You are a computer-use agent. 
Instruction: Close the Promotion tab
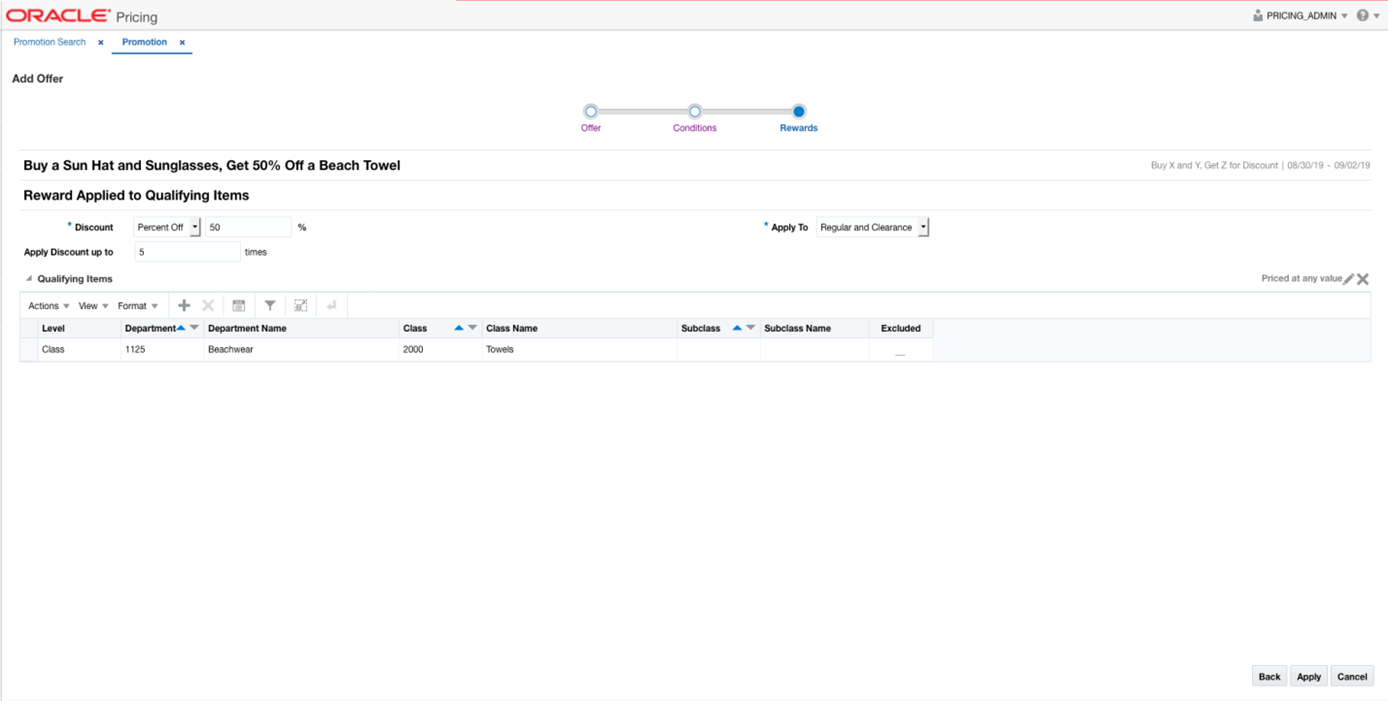coord(182,42)
